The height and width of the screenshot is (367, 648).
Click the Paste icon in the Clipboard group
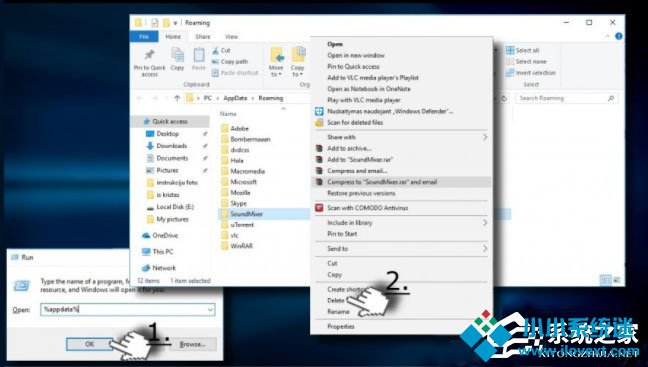[199, 55]
